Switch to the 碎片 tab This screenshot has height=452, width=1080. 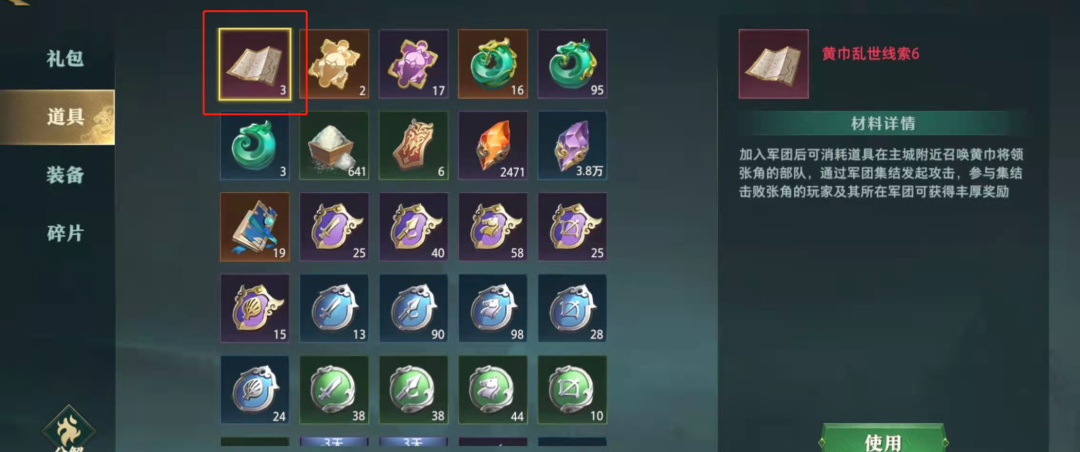coord(65,233)
